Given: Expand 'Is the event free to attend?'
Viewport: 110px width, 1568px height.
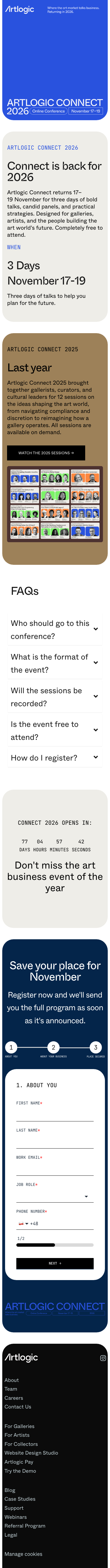Looking at the screenshot, I should (55, 730).
